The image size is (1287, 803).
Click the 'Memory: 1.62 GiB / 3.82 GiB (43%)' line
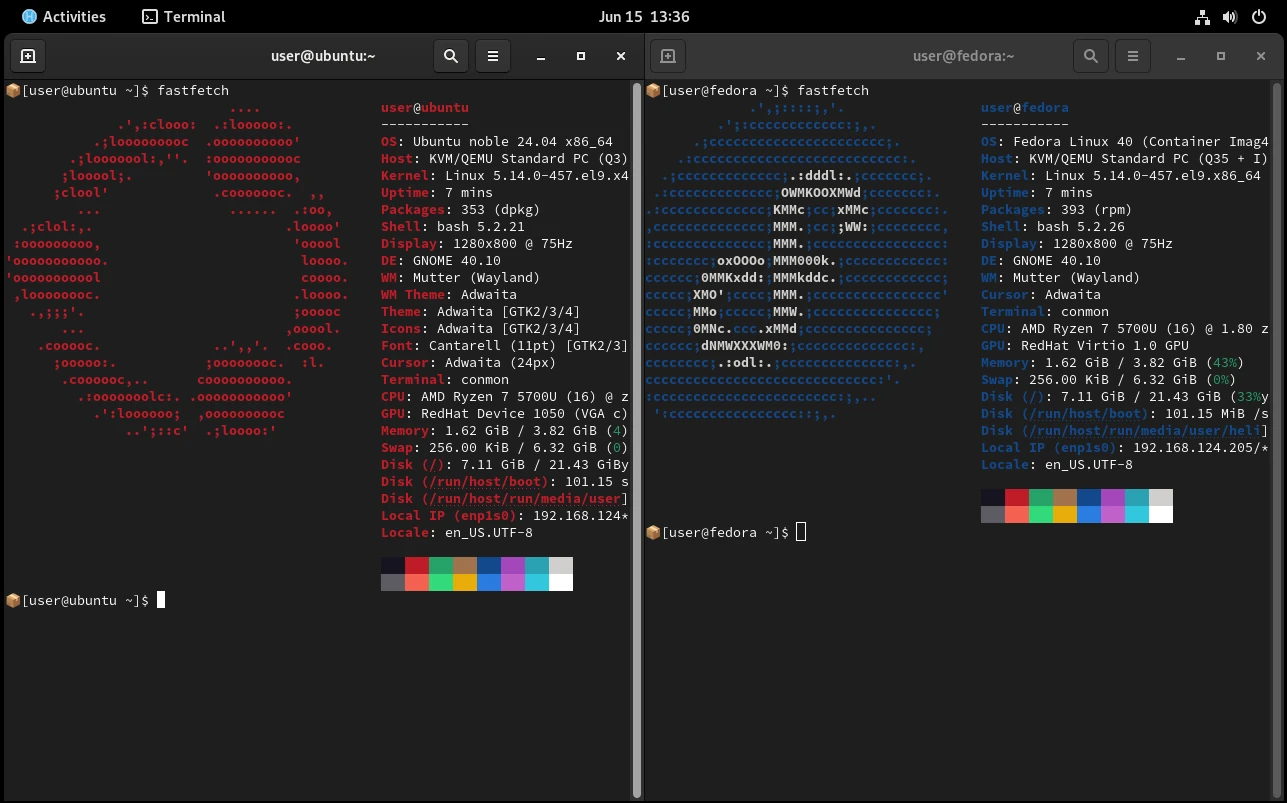(x=1113, y=363)
